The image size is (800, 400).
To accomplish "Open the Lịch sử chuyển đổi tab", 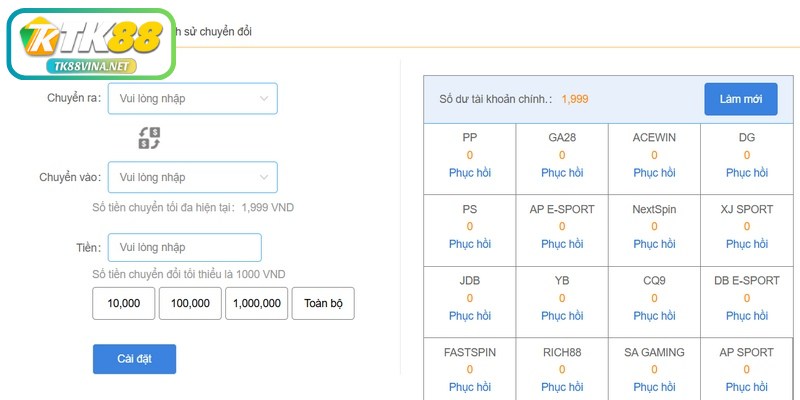I will click(x=215, y=31).
